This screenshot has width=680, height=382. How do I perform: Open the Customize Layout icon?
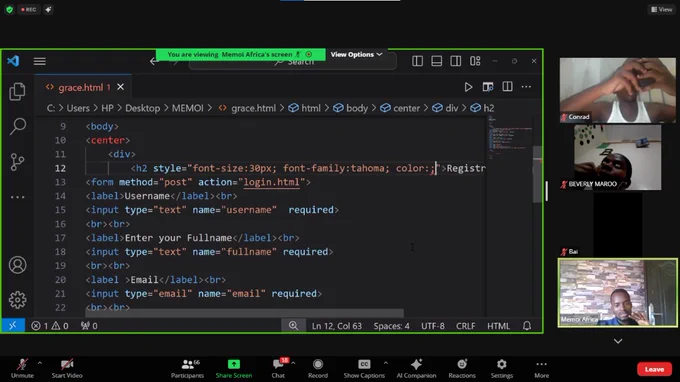[475, 61]
